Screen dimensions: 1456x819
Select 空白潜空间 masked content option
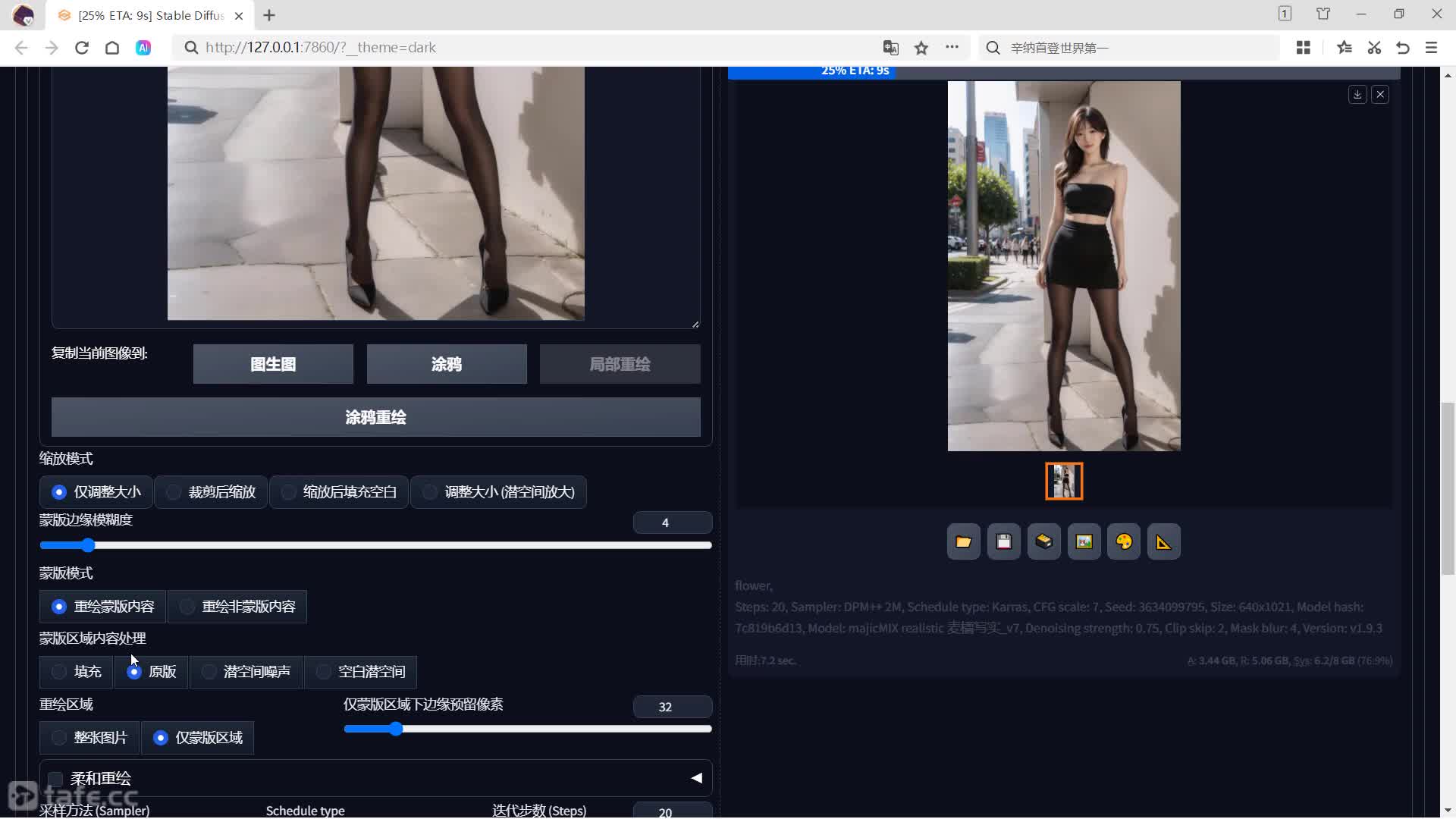point(360,672)
